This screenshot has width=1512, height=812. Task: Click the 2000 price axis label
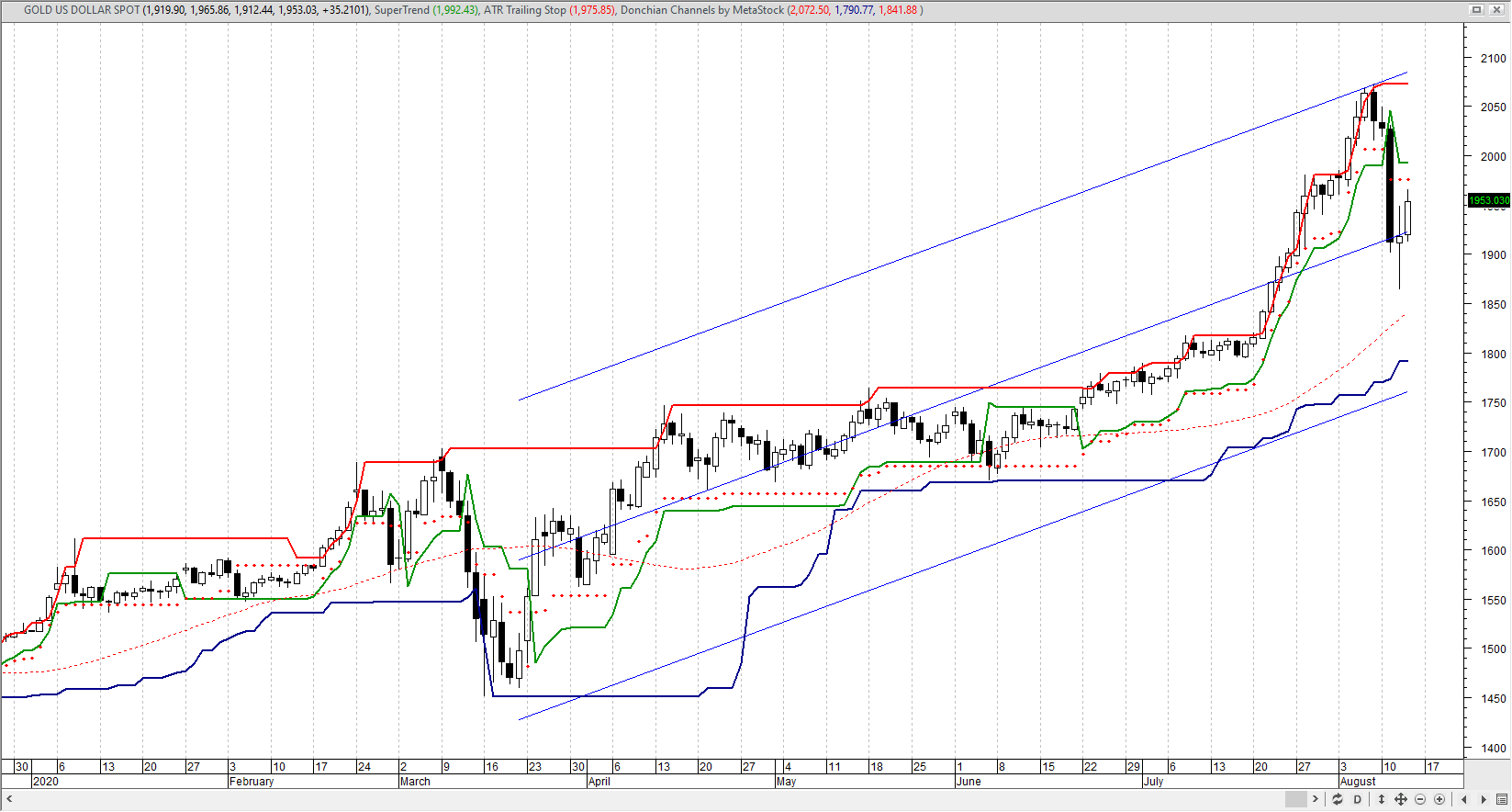click(1494, 157)
